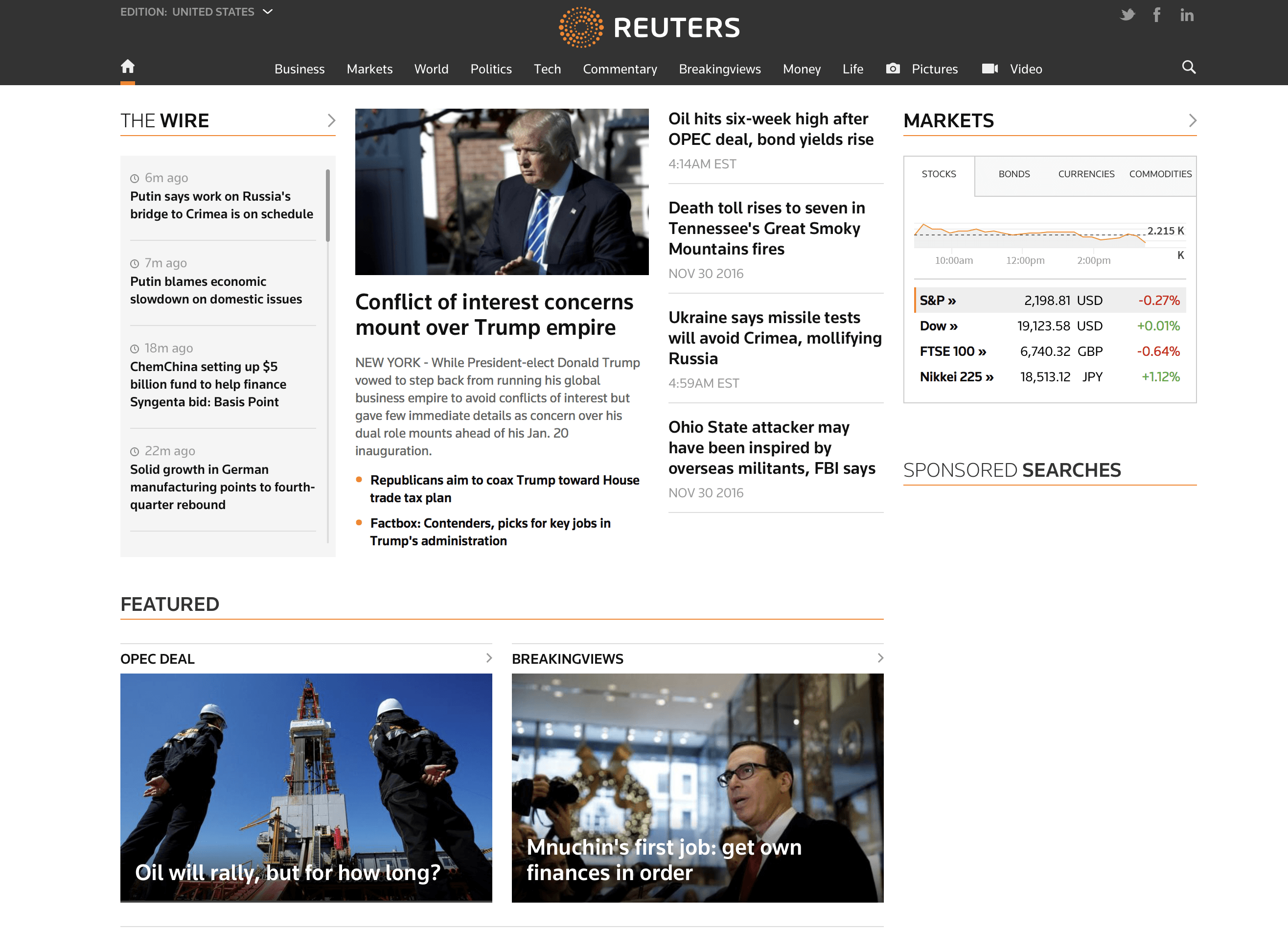Open the Video section link
Screen dimensions: 1288x931
click(1026, 69)
